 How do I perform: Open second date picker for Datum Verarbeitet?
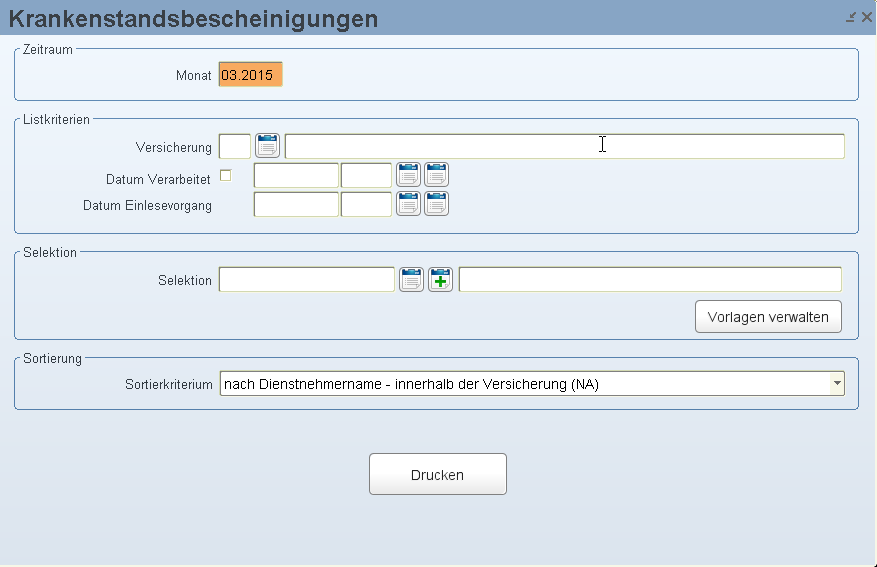click(x=436, y=175)
